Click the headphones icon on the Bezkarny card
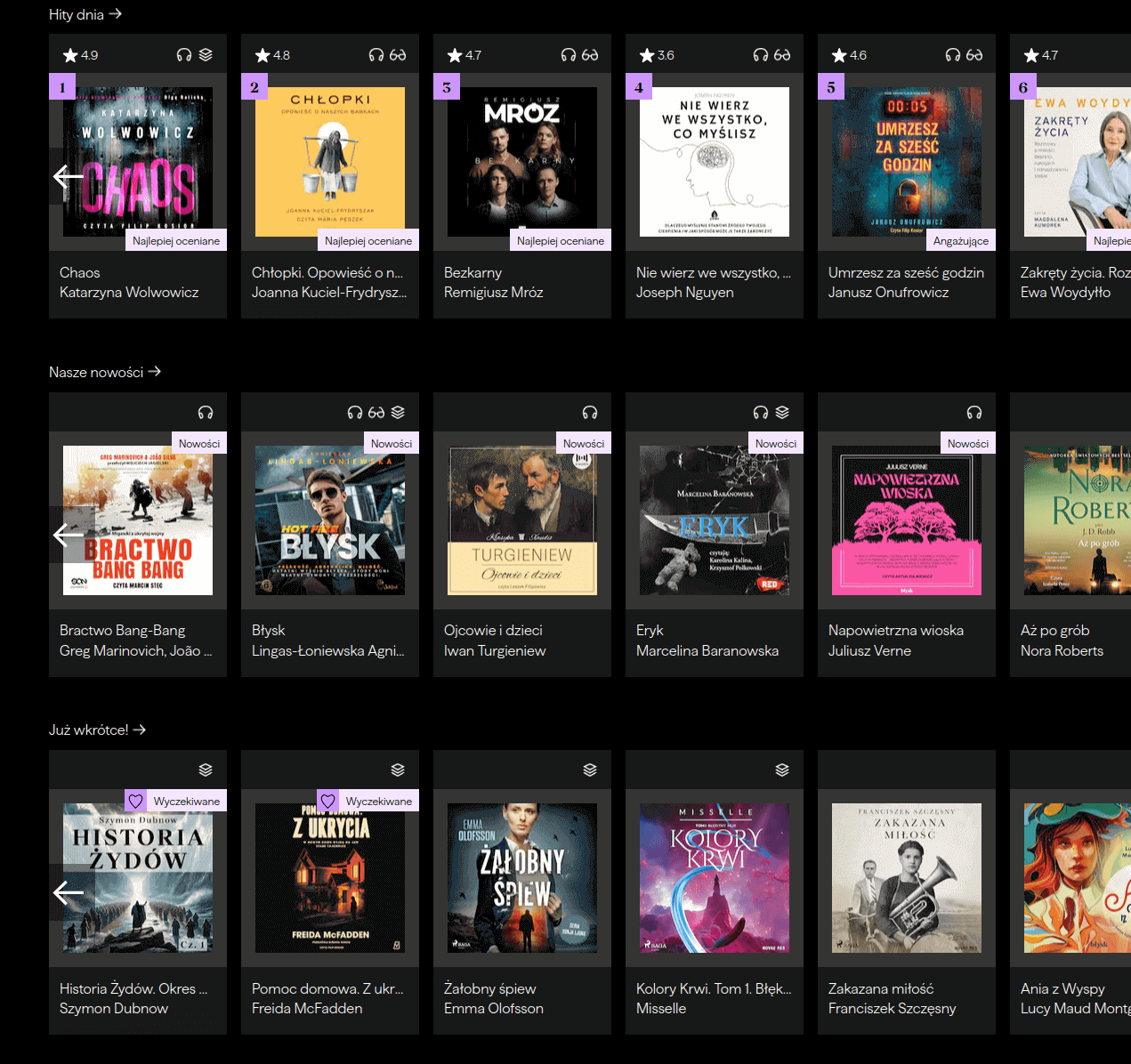The height and width of the screenshot is (1064, 1131). point(569,55)
